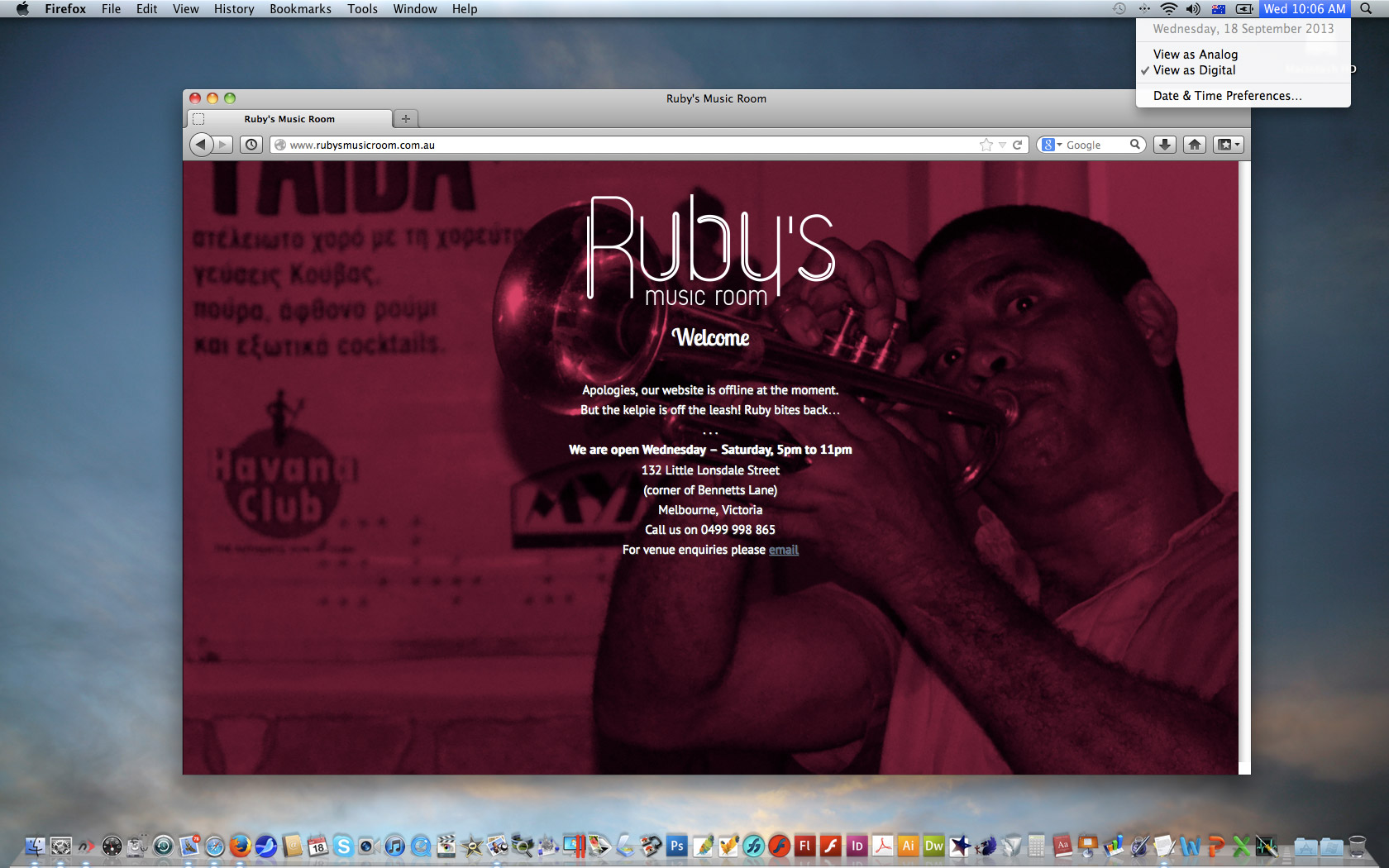This screenshot has width=1389, height=868.
Task: Open the Australian flag input menu
Action: (x=1218, y=9)
